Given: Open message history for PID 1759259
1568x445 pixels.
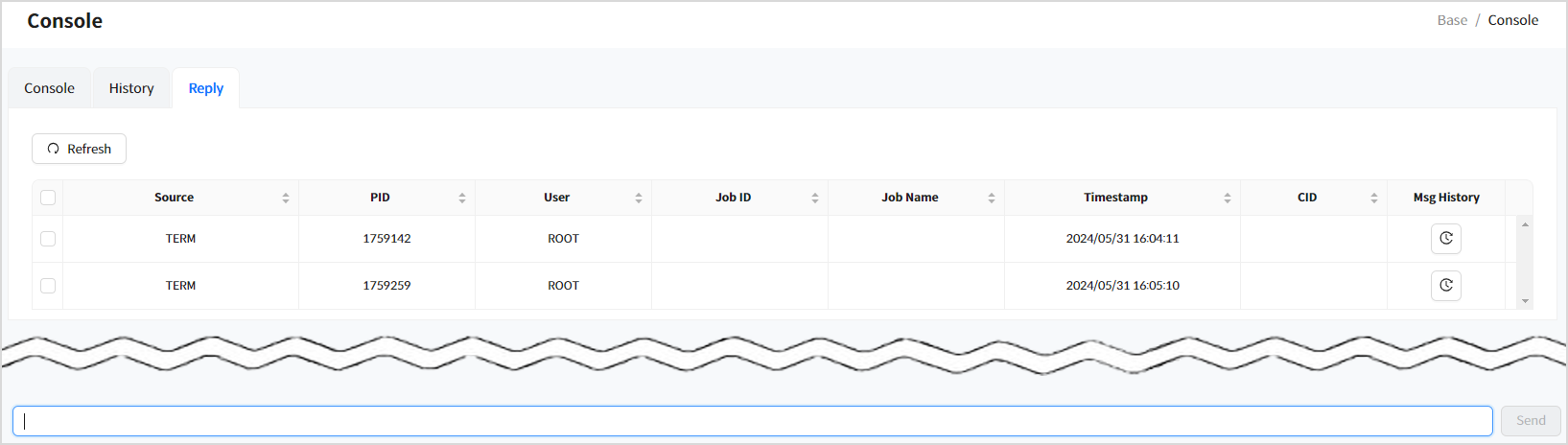Looking at the screenshot, I should pyautogui.click(x=1445, y=286).
